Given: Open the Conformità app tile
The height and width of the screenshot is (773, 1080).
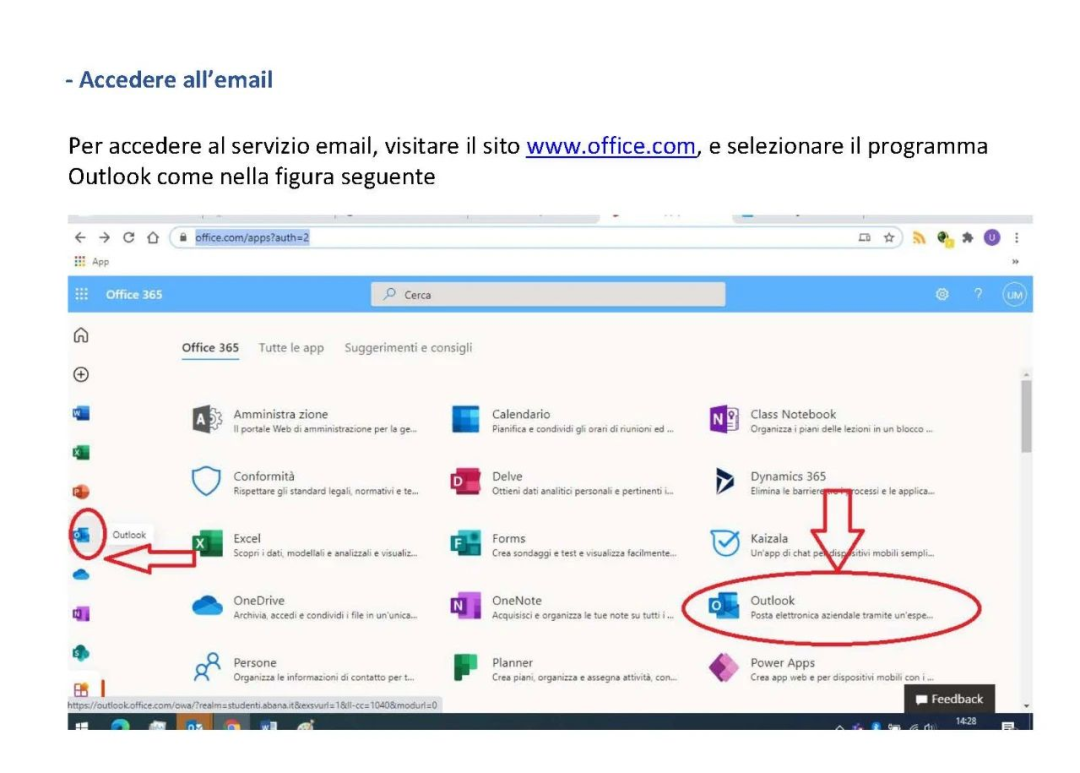Looking at the screenshot, I should [305, 482].
